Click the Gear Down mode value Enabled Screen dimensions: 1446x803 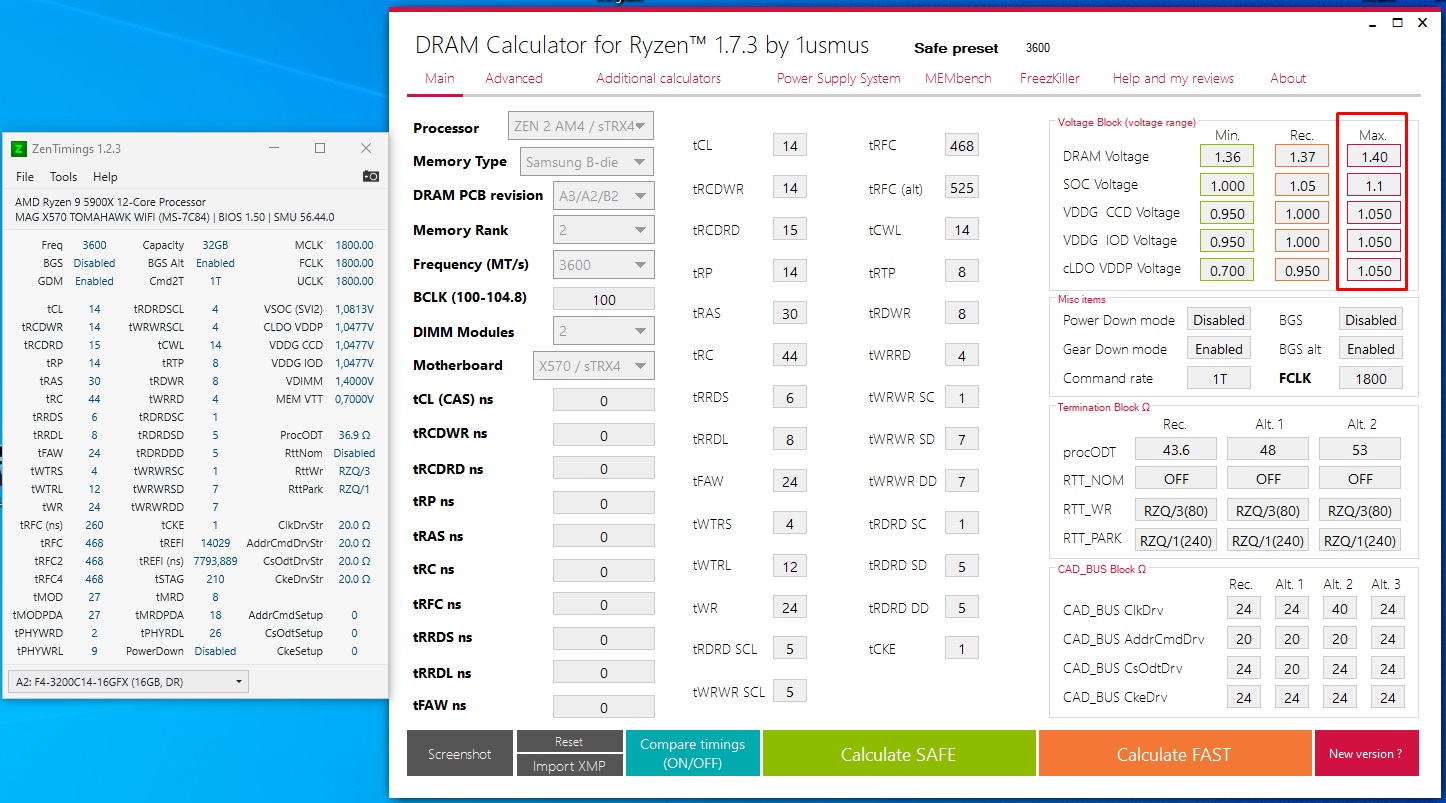tap(1219, 349)
